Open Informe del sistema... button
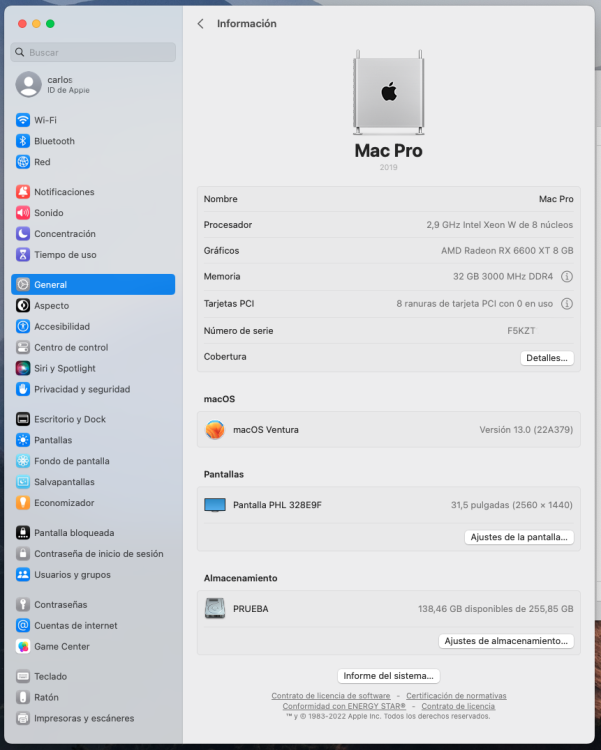 pos(388,676)
